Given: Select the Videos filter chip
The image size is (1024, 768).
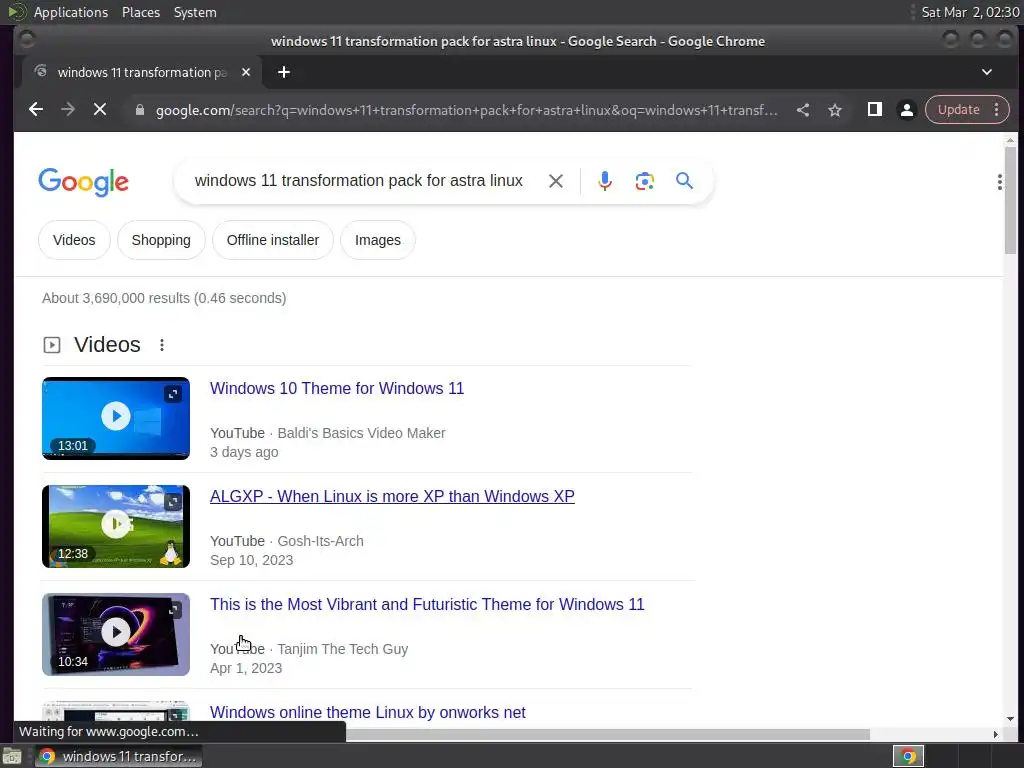Looking at the screenshot, I should (x=74, y=240).
